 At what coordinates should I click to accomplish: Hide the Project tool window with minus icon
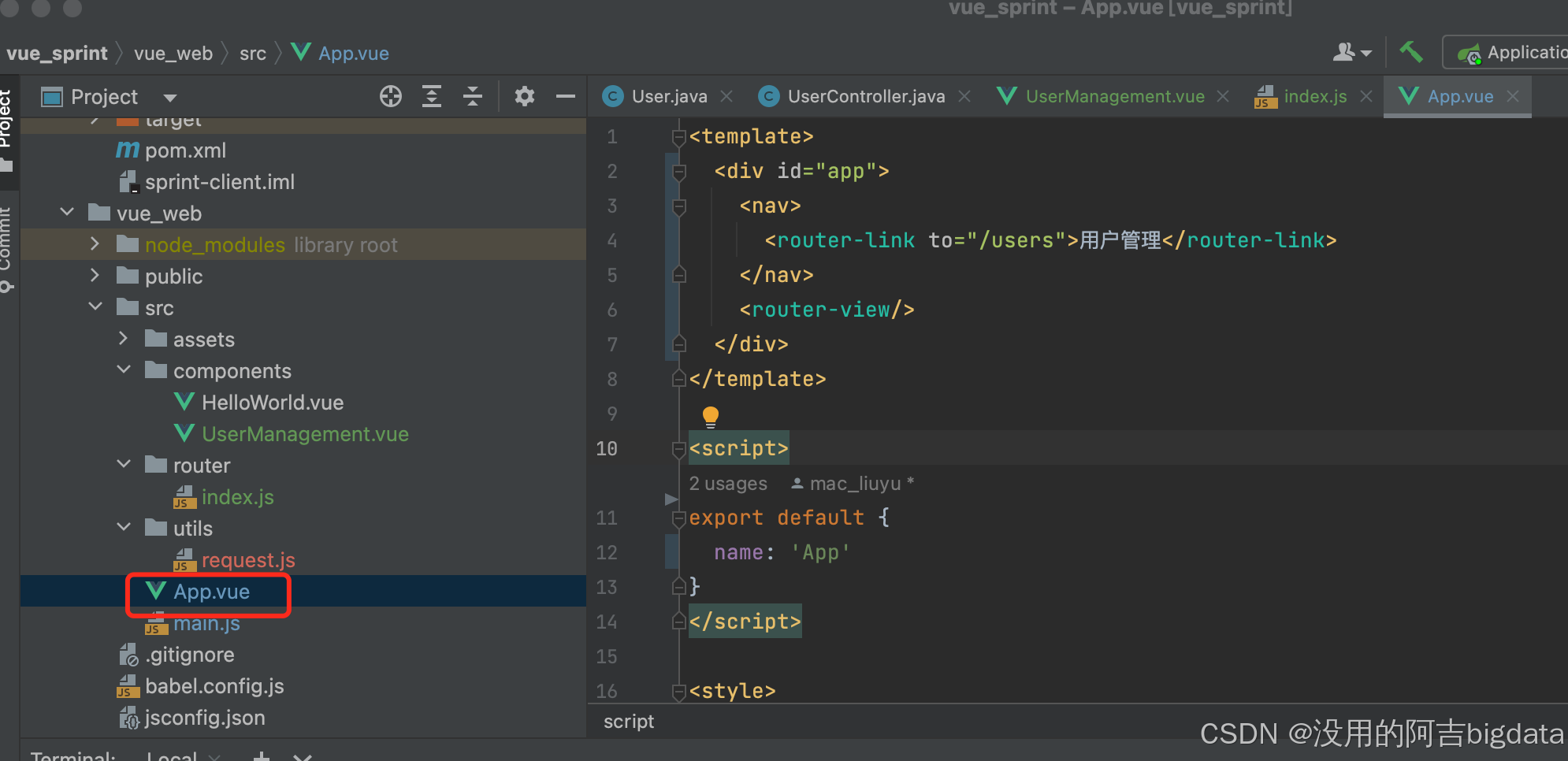[x=566, y=96]
